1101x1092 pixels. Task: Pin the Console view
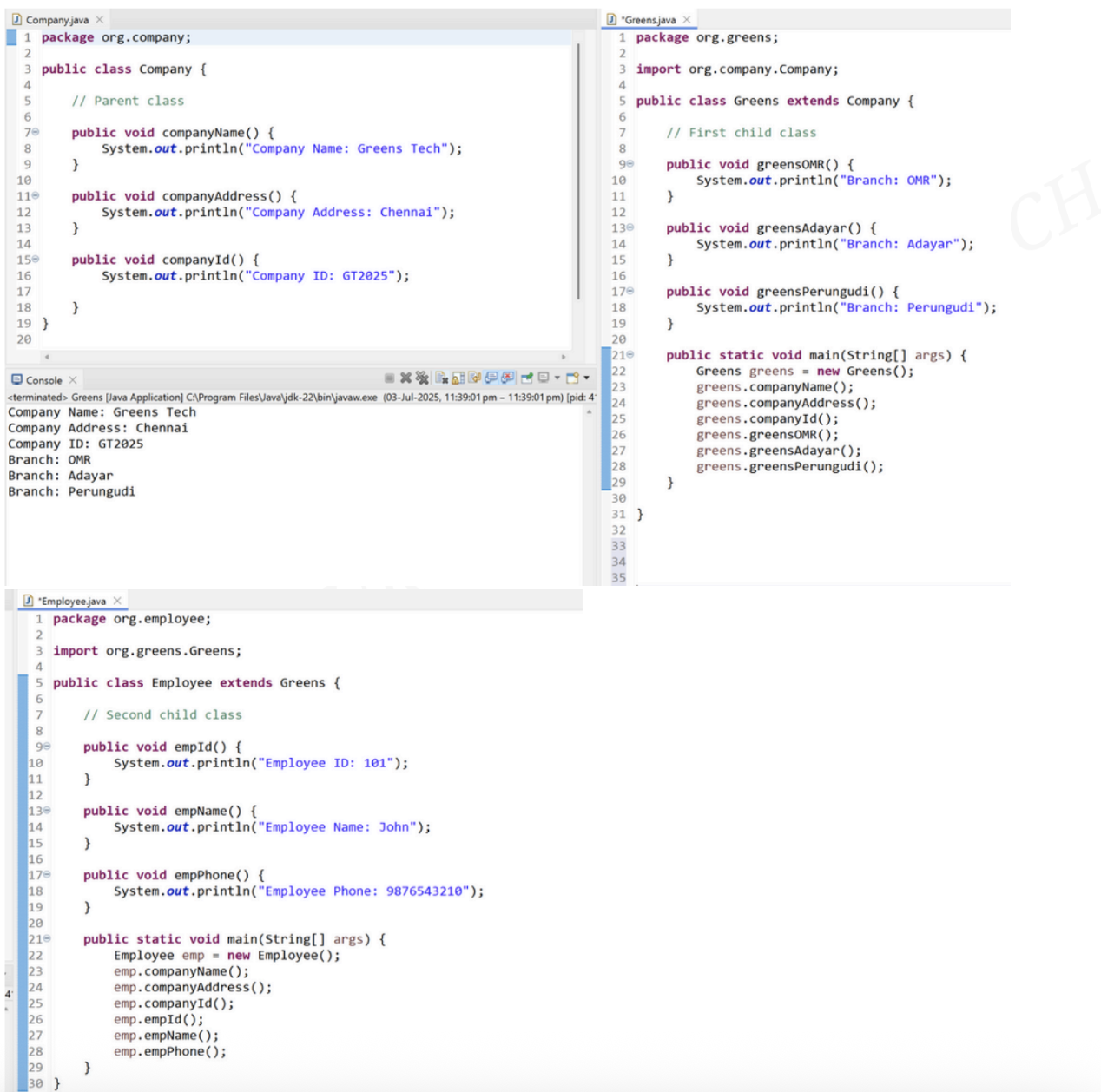[527, 378]
